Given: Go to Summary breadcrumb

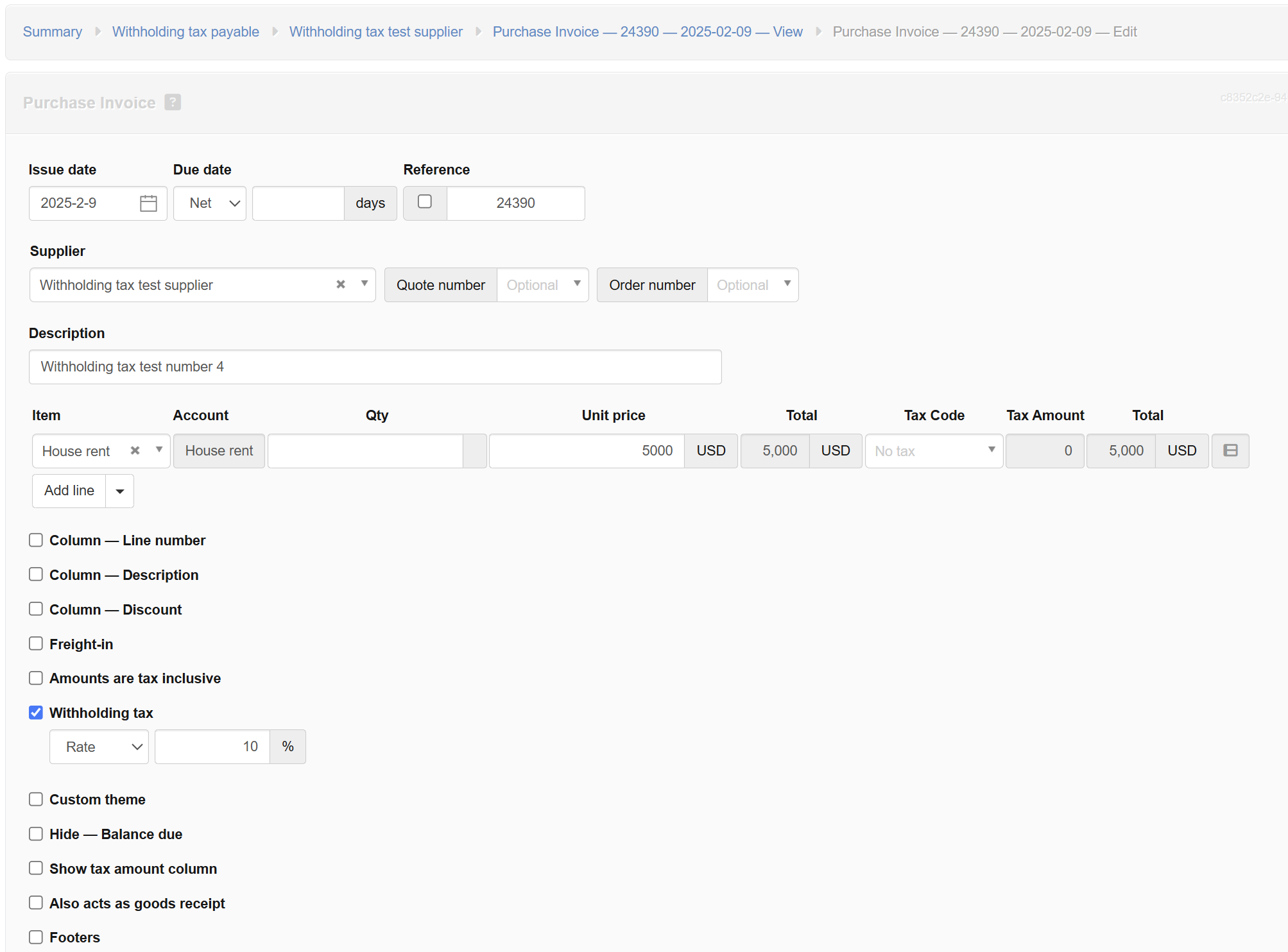Looking at the screenshot, I should [x=53, y=31].
